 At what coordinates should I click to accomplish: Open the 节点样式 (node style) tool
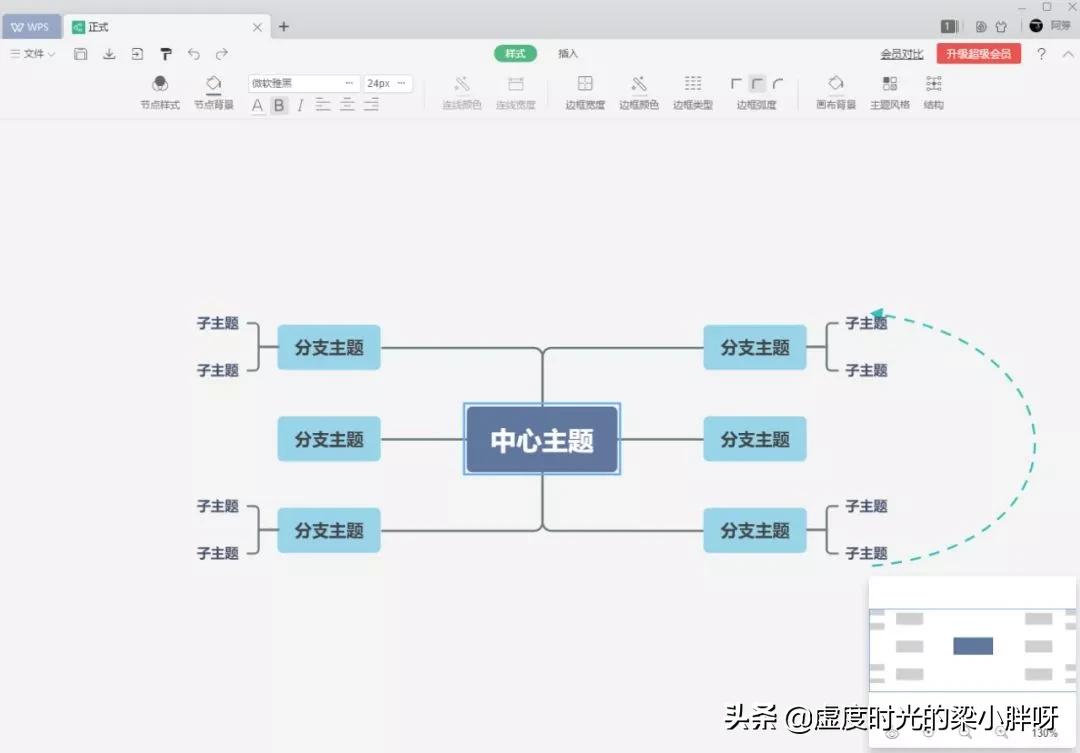[x=159, y=92]
